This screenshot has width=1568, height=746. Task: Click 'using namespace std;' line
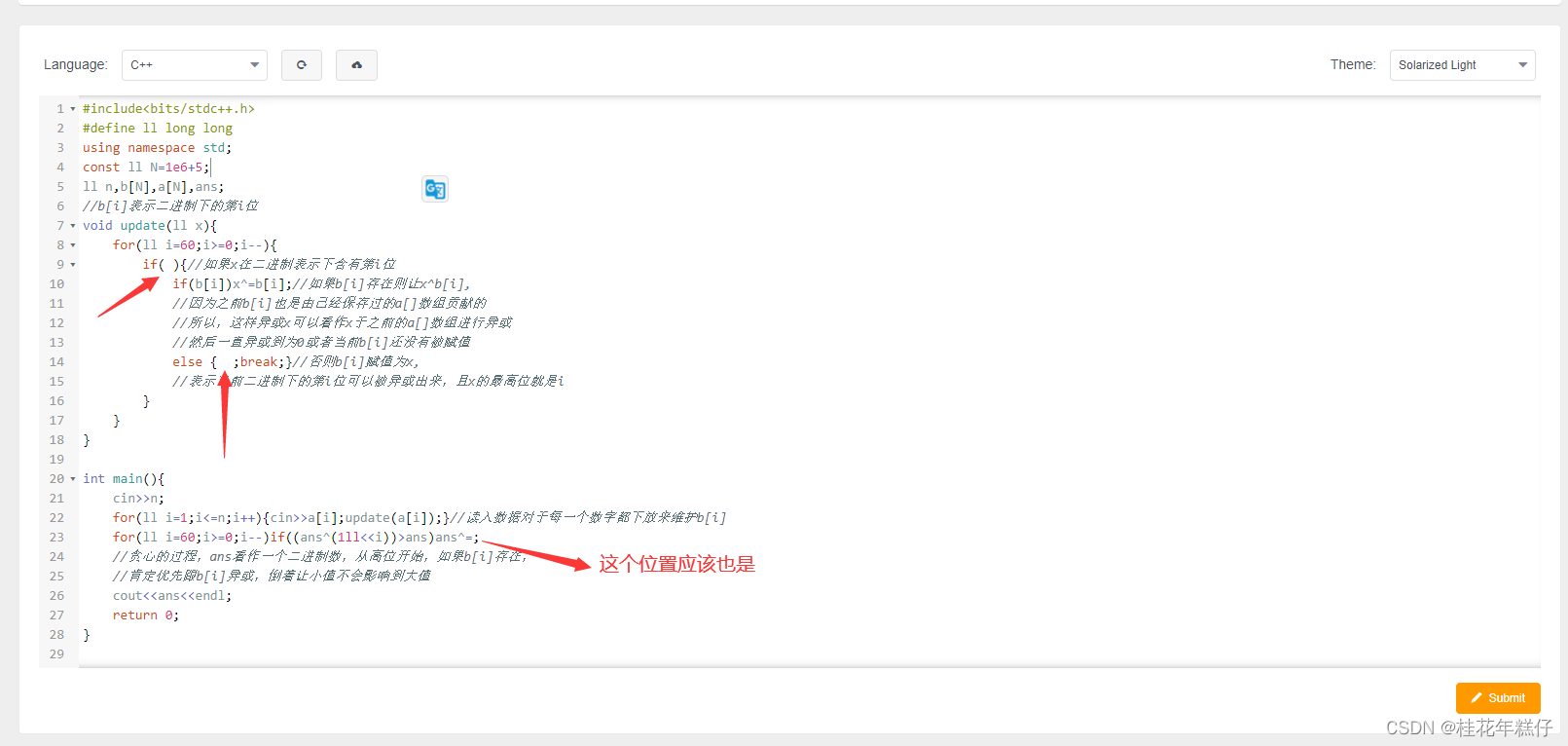coord(158,148)
